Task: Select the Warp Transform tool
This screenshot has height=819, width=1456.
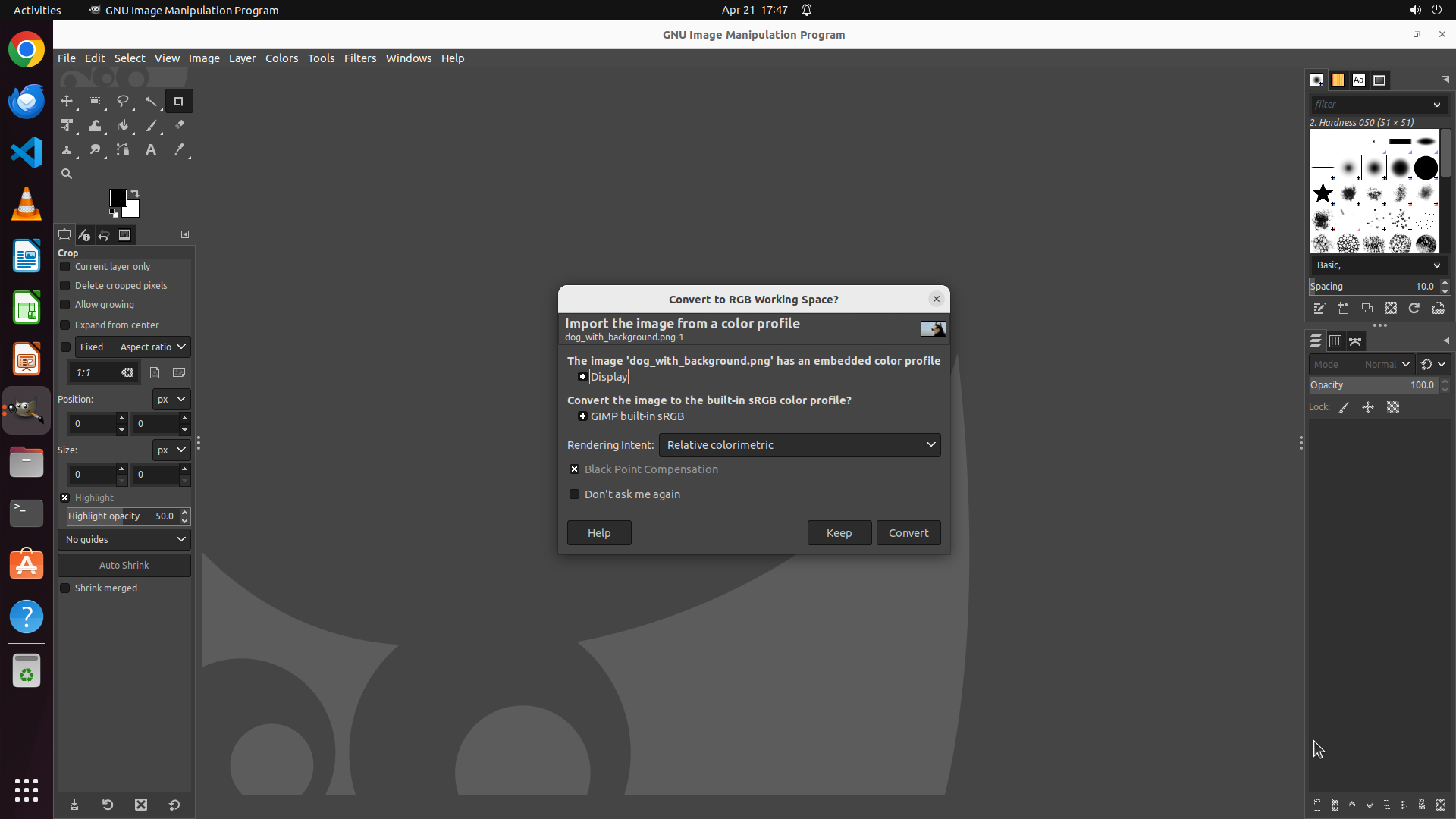Action: point(95,125)
